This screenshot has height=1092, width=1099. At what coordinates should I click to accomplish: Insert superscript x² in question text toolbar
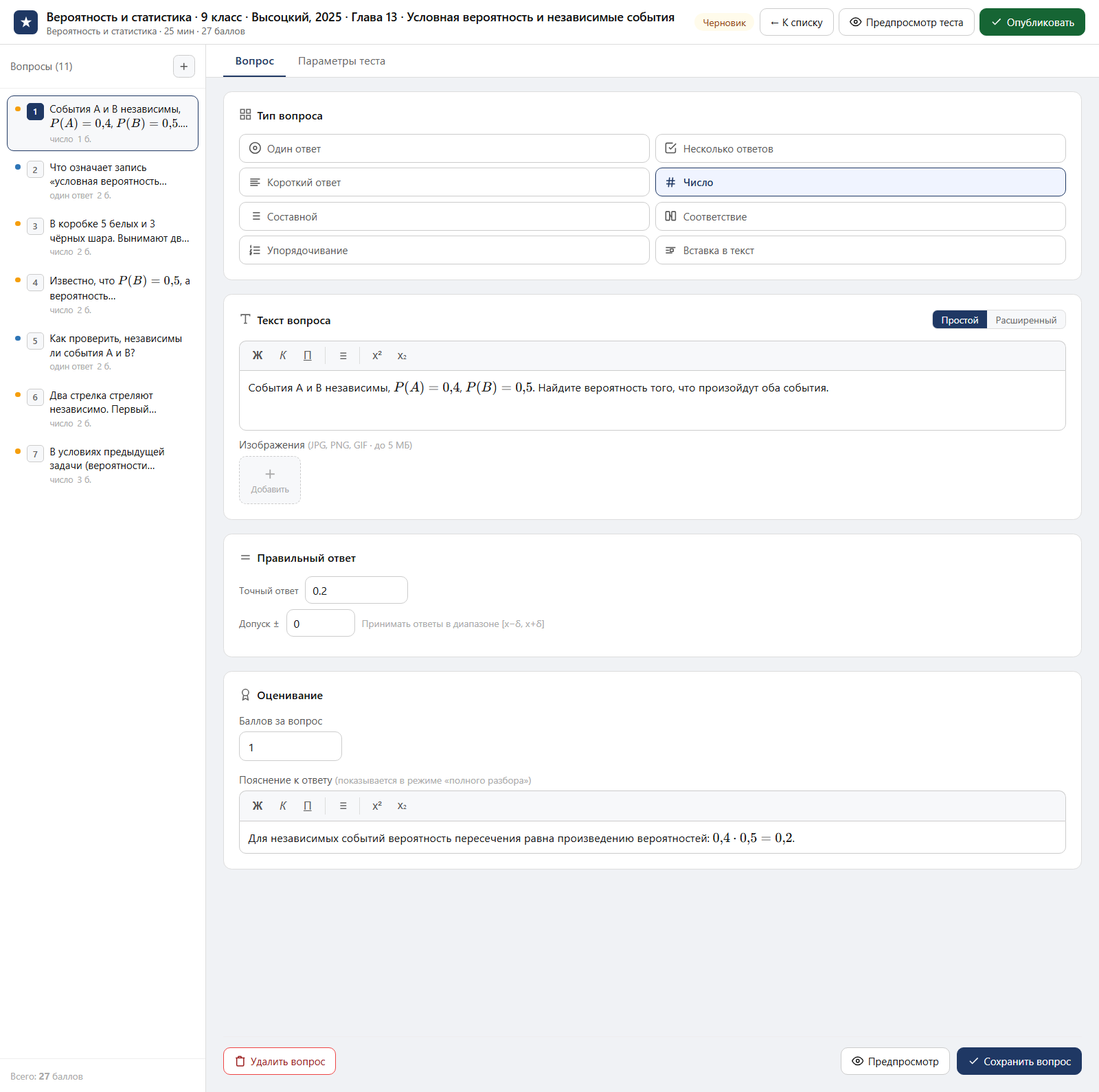pos(377,356)
